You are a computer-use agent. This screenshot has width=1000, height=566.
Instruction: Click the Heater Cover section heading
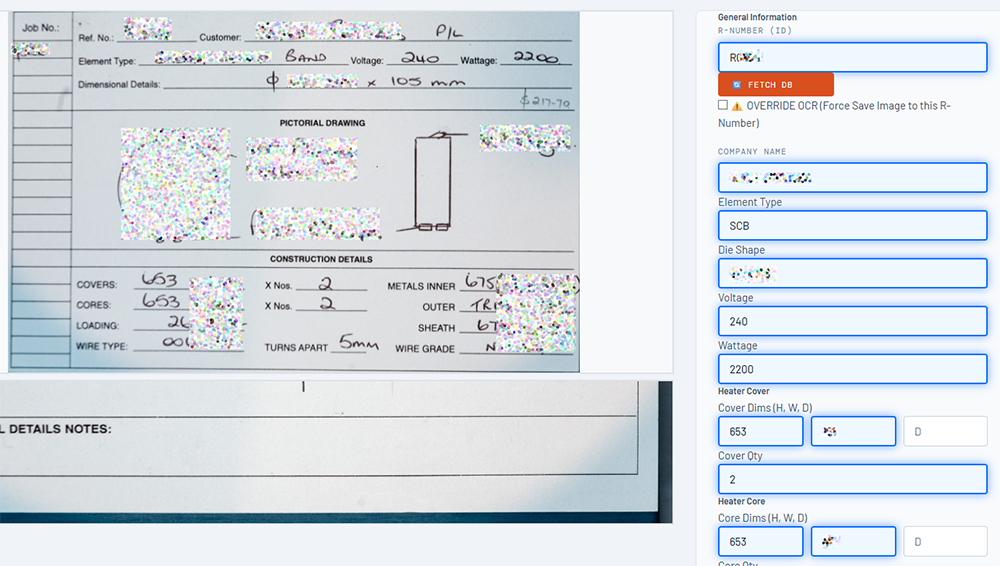click(744, 391)
